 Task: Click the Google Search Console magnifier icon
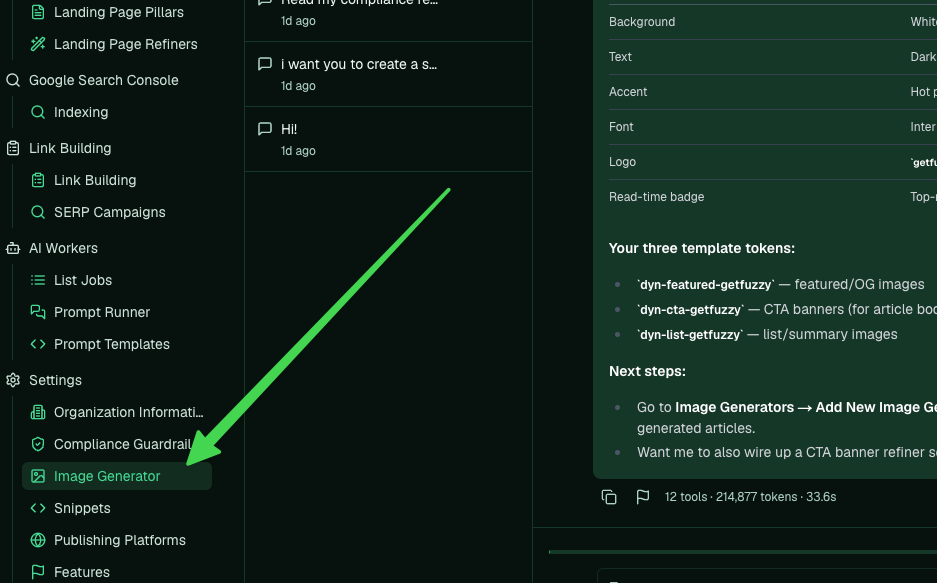click(13, 80)
